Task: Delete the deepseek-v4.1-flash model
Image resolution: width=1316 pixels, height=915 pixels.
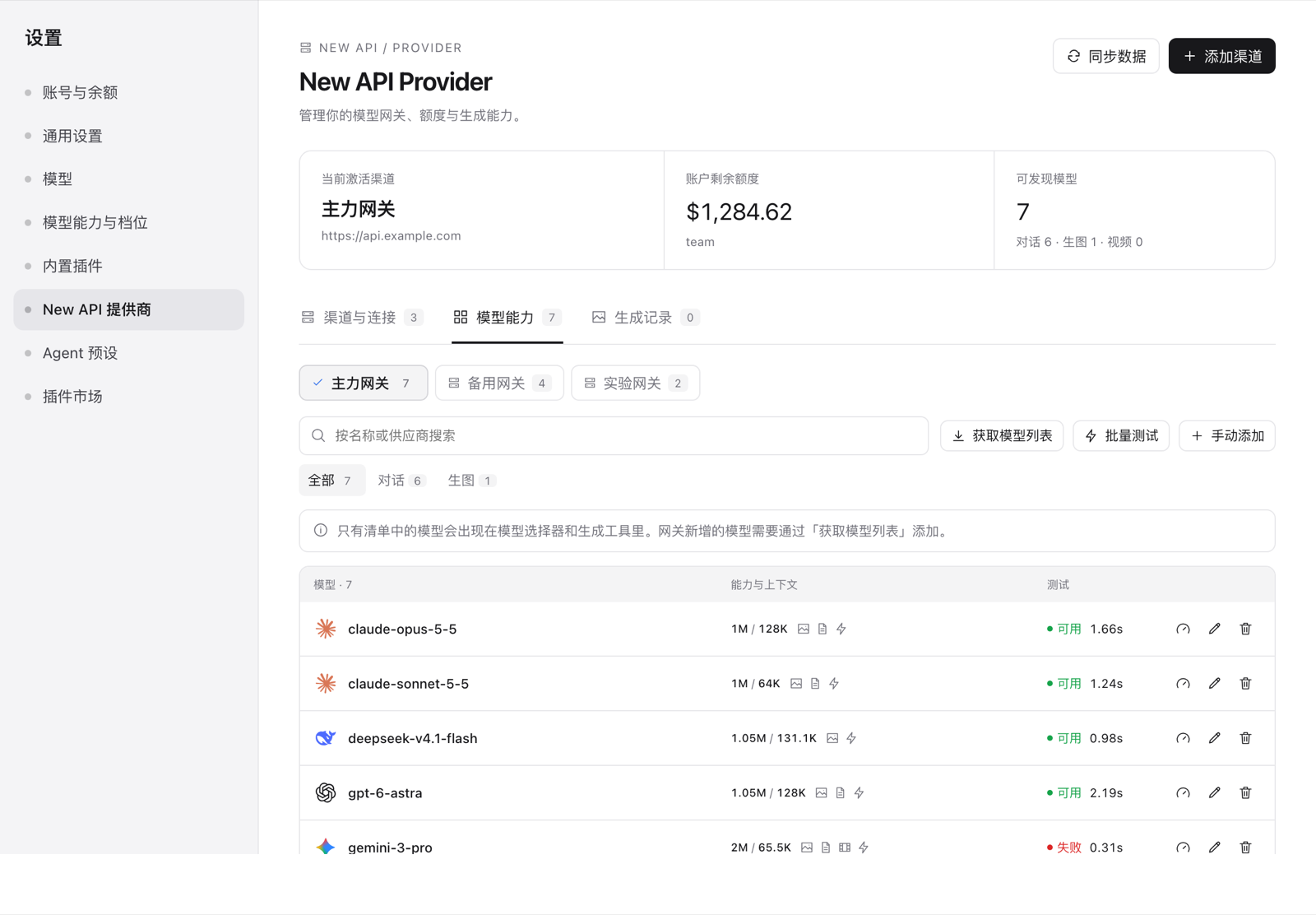Action: pos(1245,738)
